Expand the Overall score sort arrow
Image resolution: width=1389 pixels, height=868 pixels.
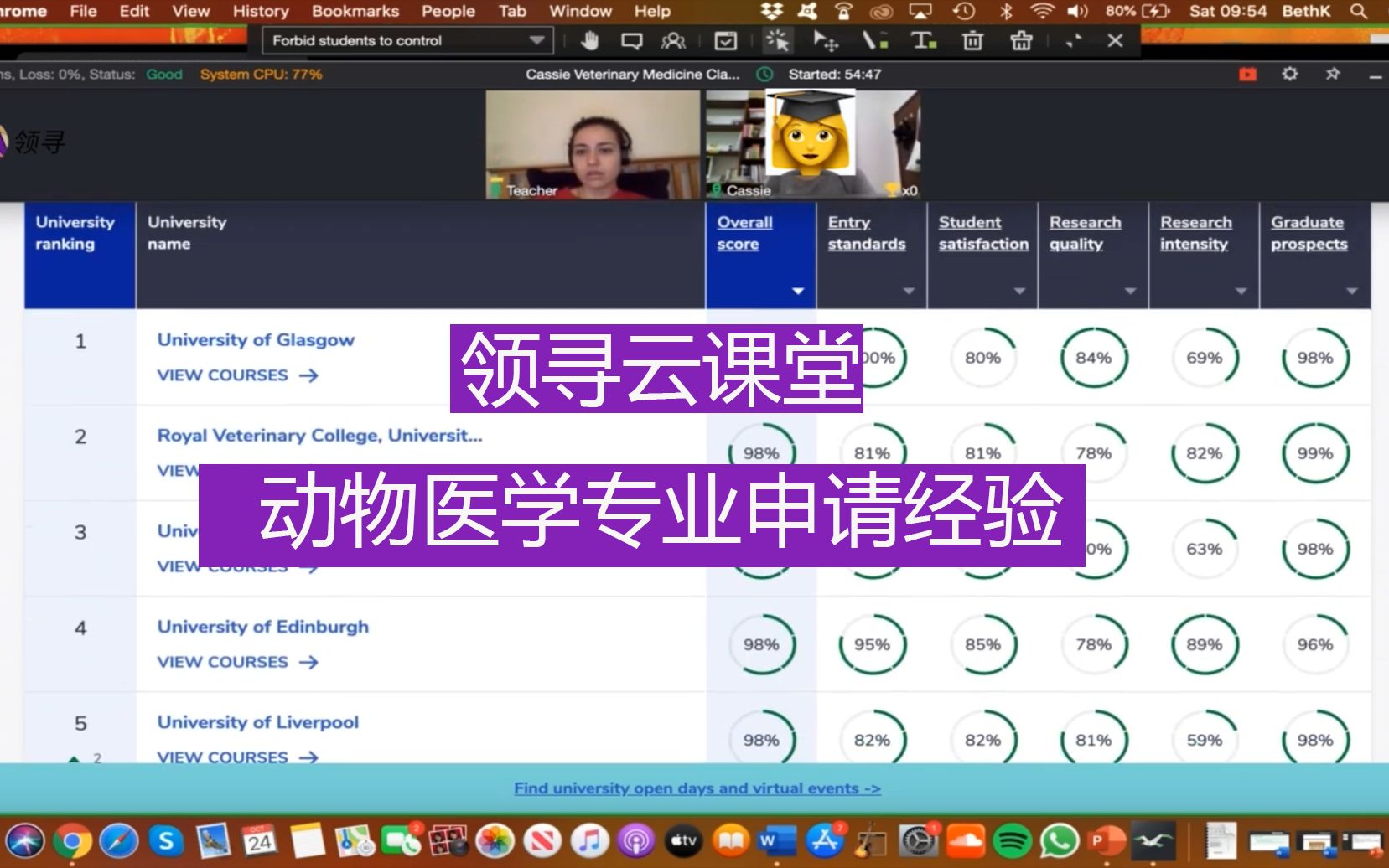point(798,291)
